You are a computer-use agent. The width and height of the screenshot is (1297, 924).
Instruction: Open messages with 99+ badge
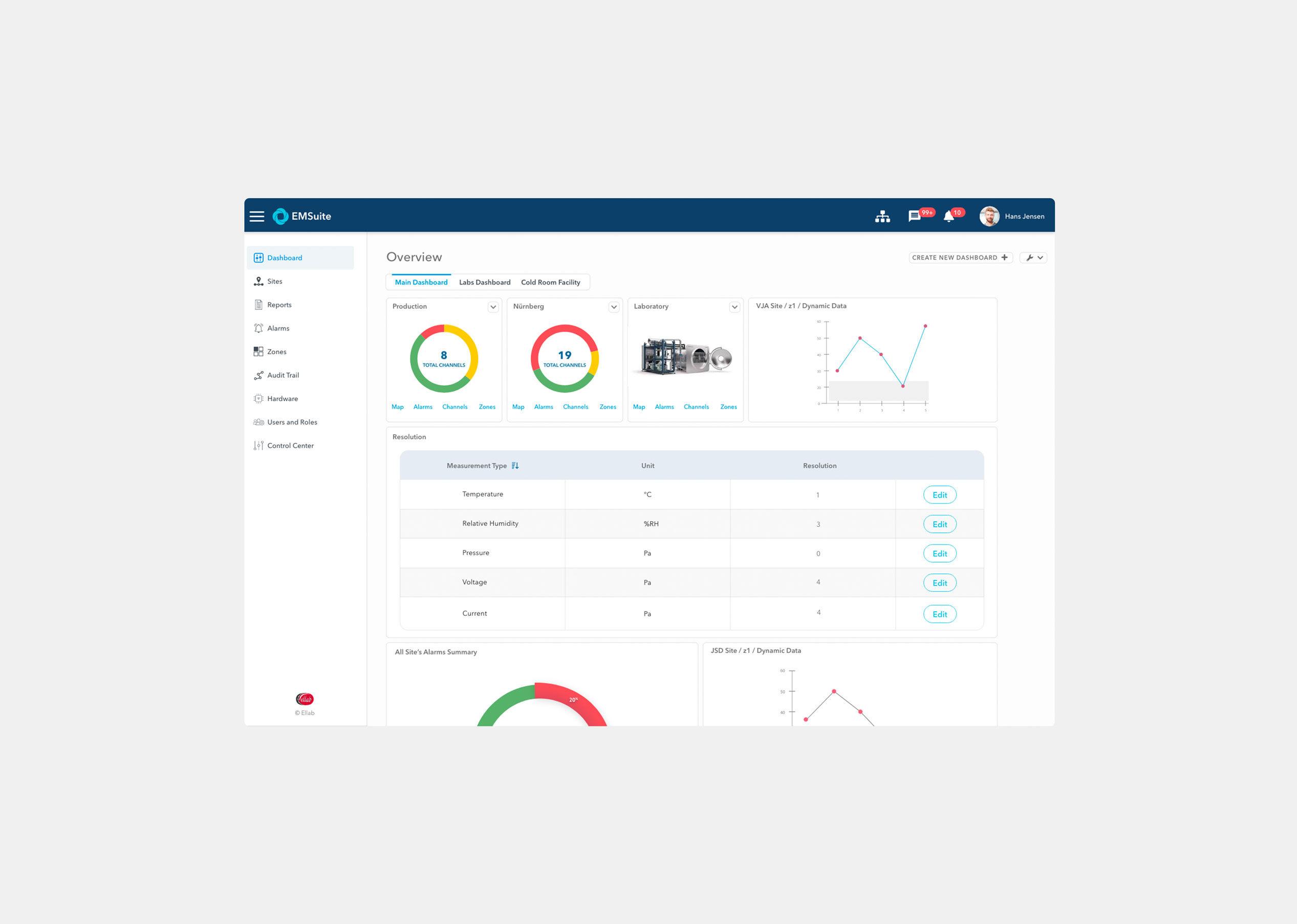click(x=914, y=216)
